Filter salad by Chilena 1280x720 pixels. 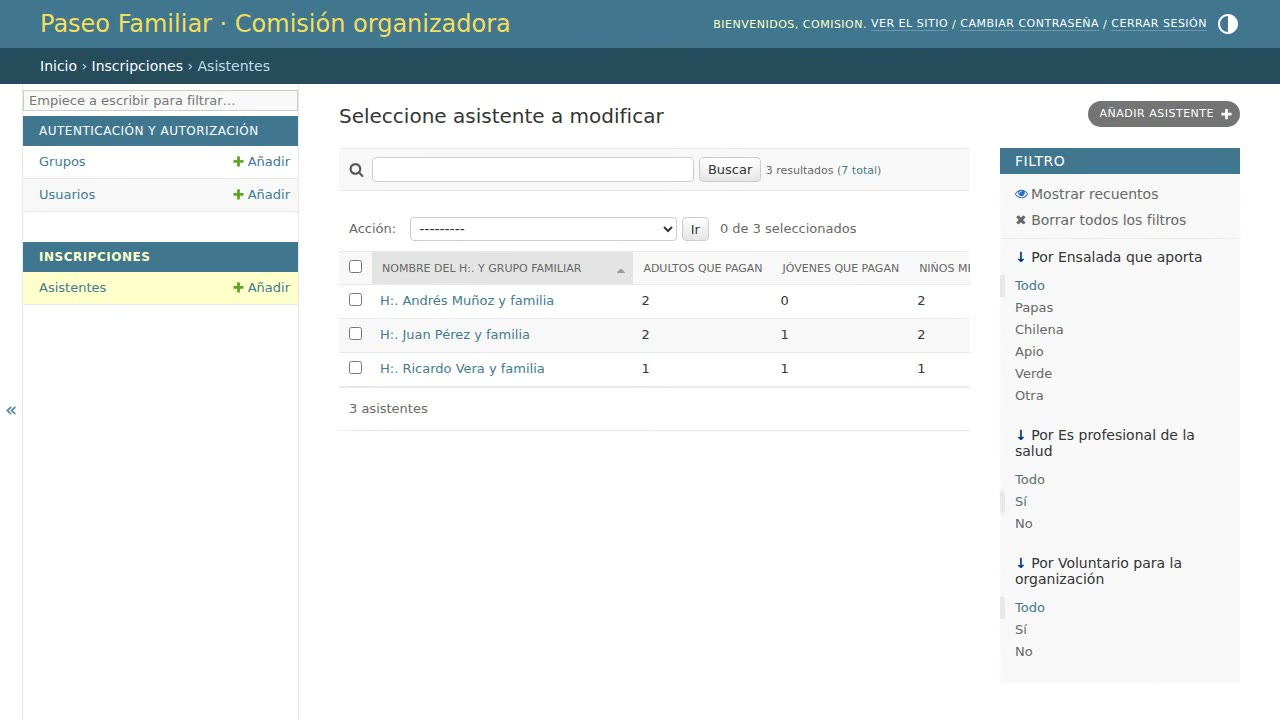click(x=1039, y=329)
